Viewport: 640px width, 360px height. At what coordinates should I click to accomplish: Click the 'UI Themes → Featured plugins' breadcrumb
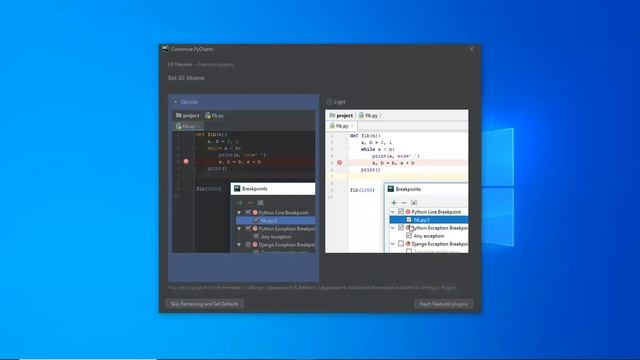(201, 64)
